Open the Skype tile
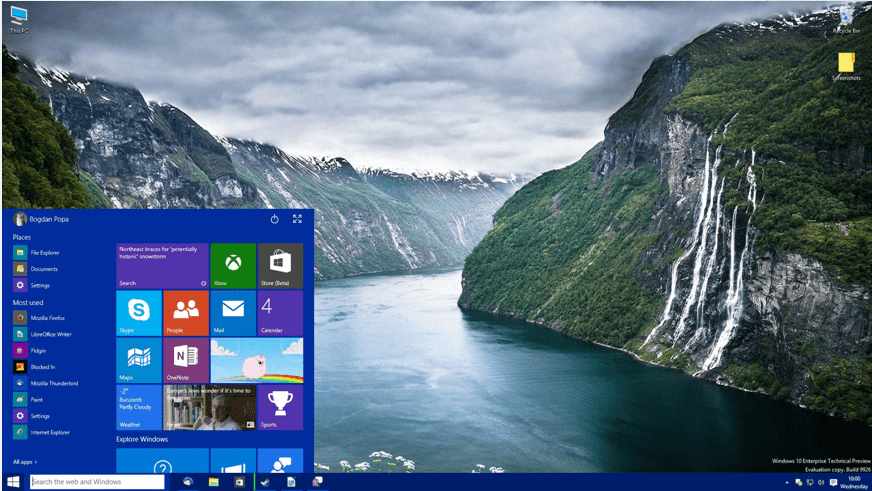The width and height of the screenshot is (872, 491). [x=139, y=313]
